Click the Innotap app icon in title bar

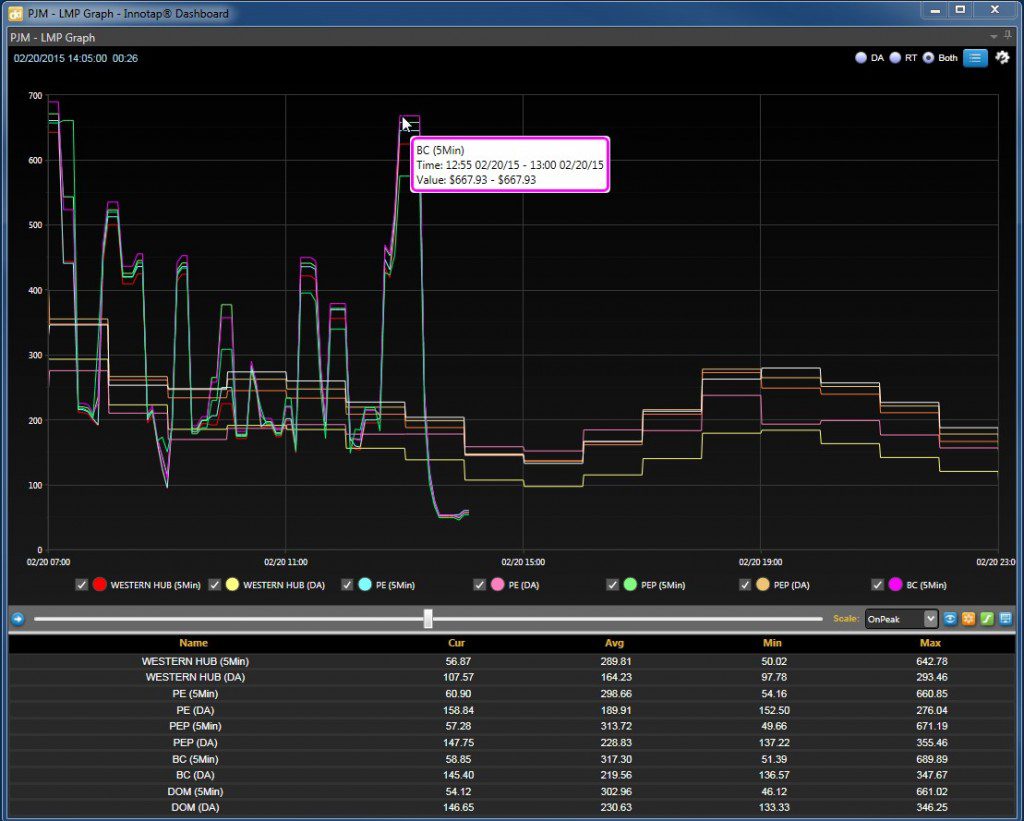click(x=15, y=13)
